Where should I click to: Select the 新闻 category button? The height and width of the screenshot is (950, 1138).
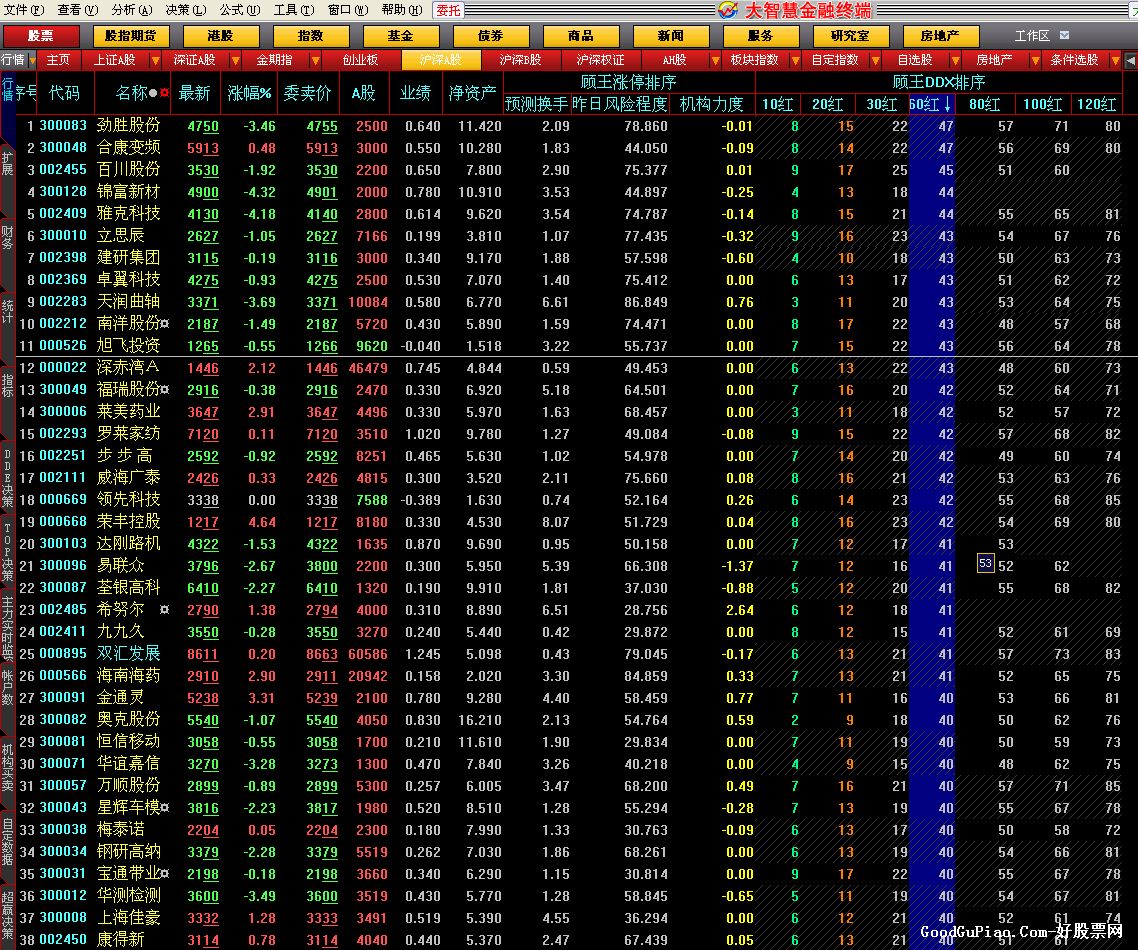click(x=671, y=36)
